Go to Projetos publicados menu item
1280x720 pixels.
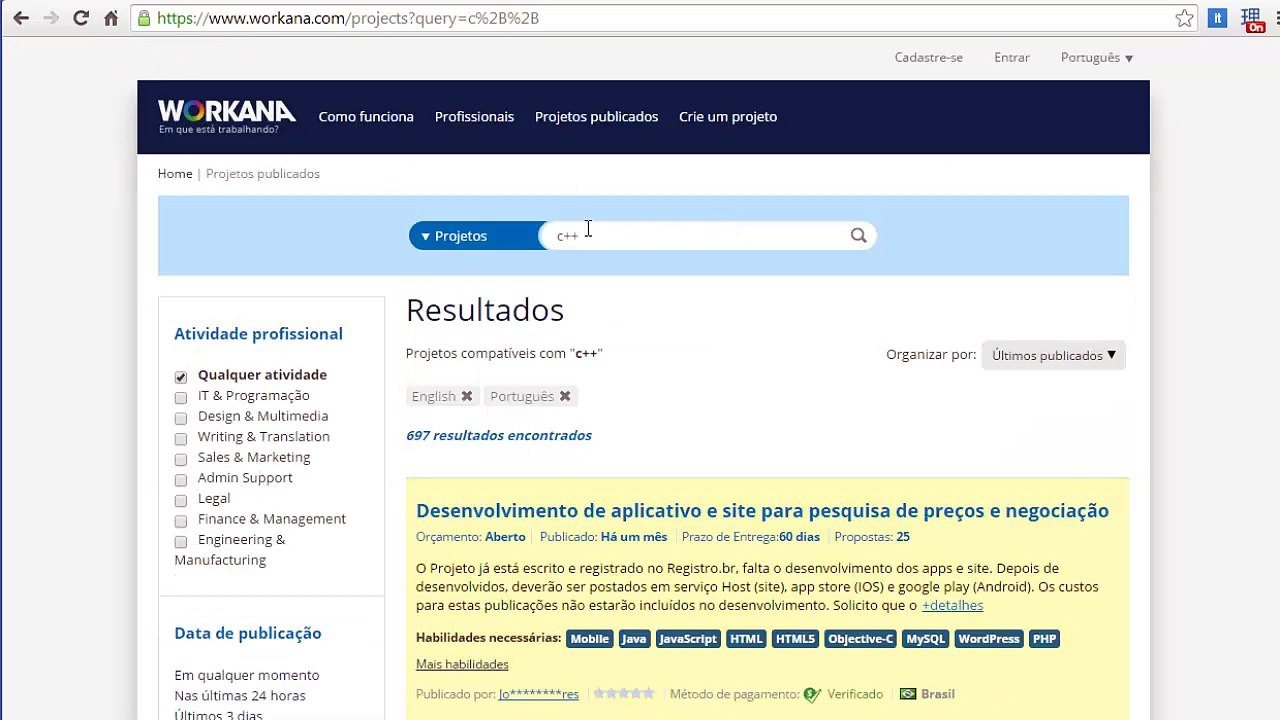click(596, 116)
